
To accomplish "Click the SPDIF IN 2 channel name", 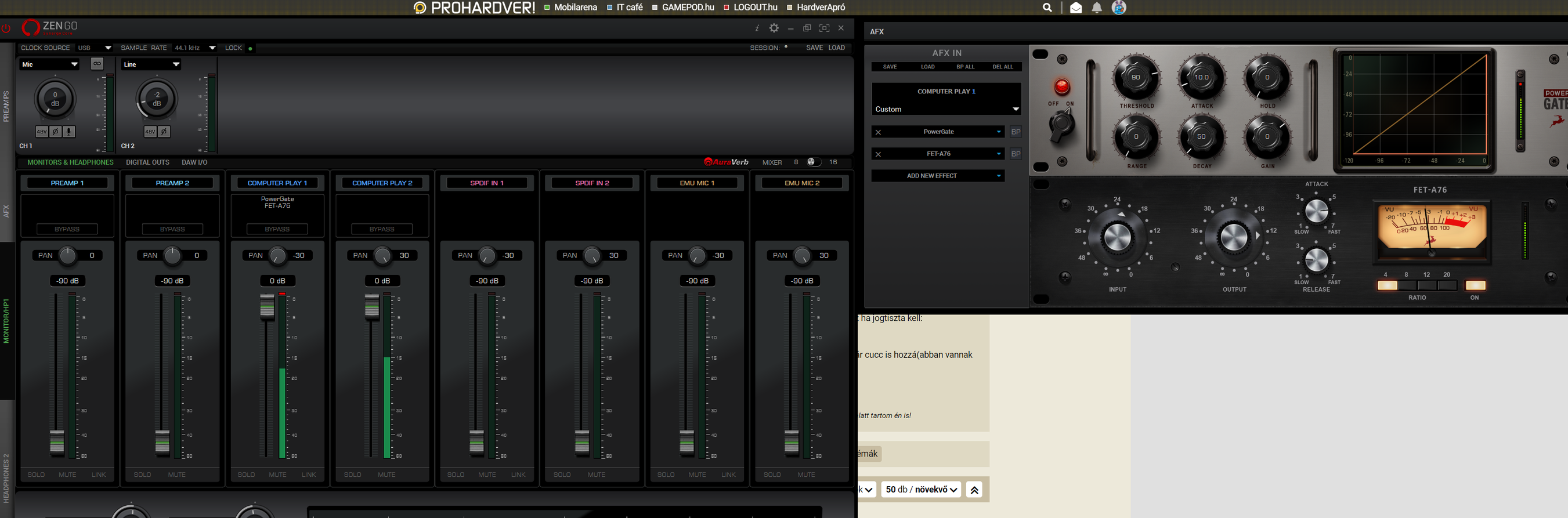I will (x=592, y=183).
